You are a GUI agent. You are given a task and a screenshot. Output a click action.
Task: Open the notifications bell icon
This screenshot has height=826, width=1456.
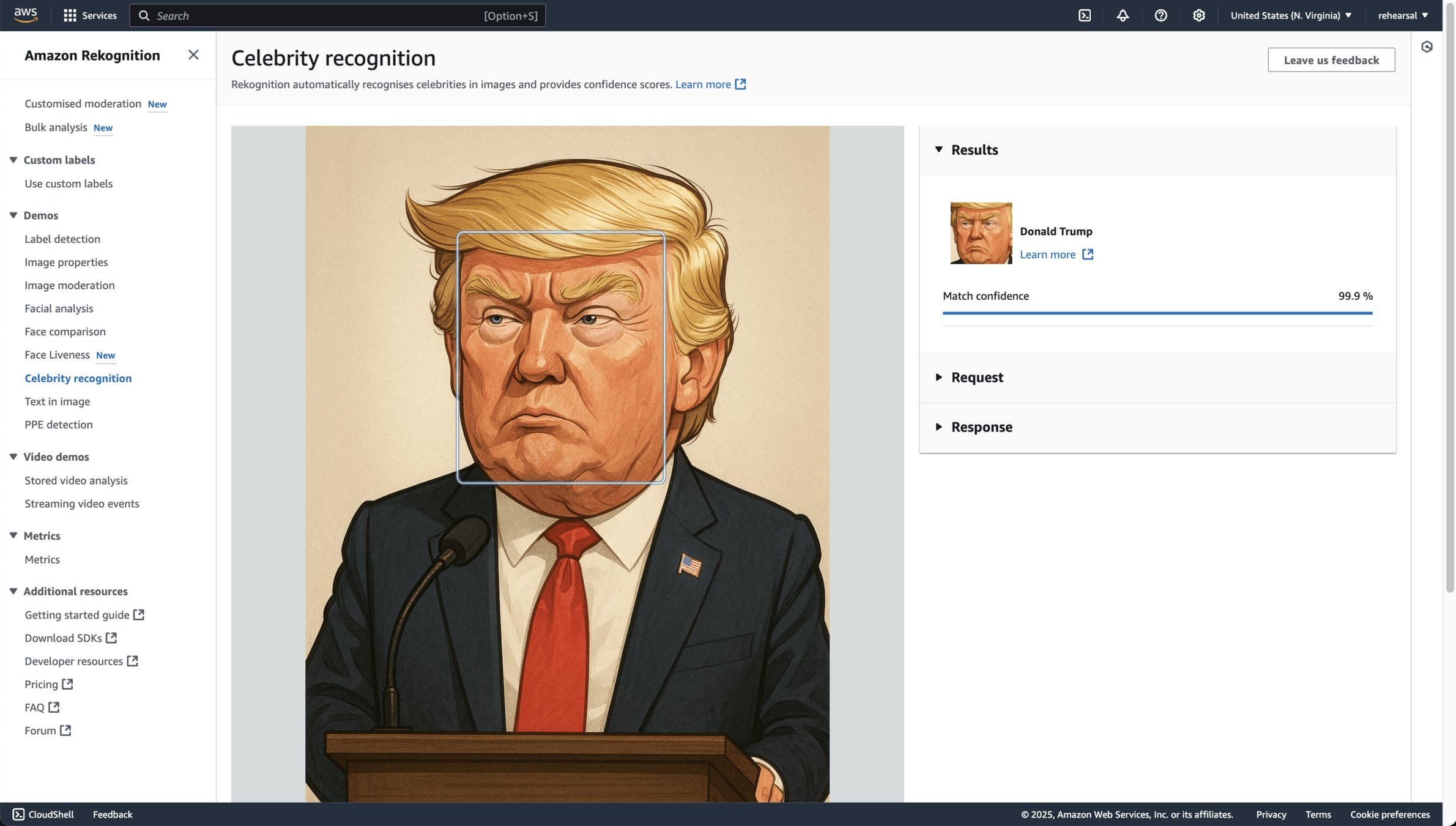[x=1123, y=16]
